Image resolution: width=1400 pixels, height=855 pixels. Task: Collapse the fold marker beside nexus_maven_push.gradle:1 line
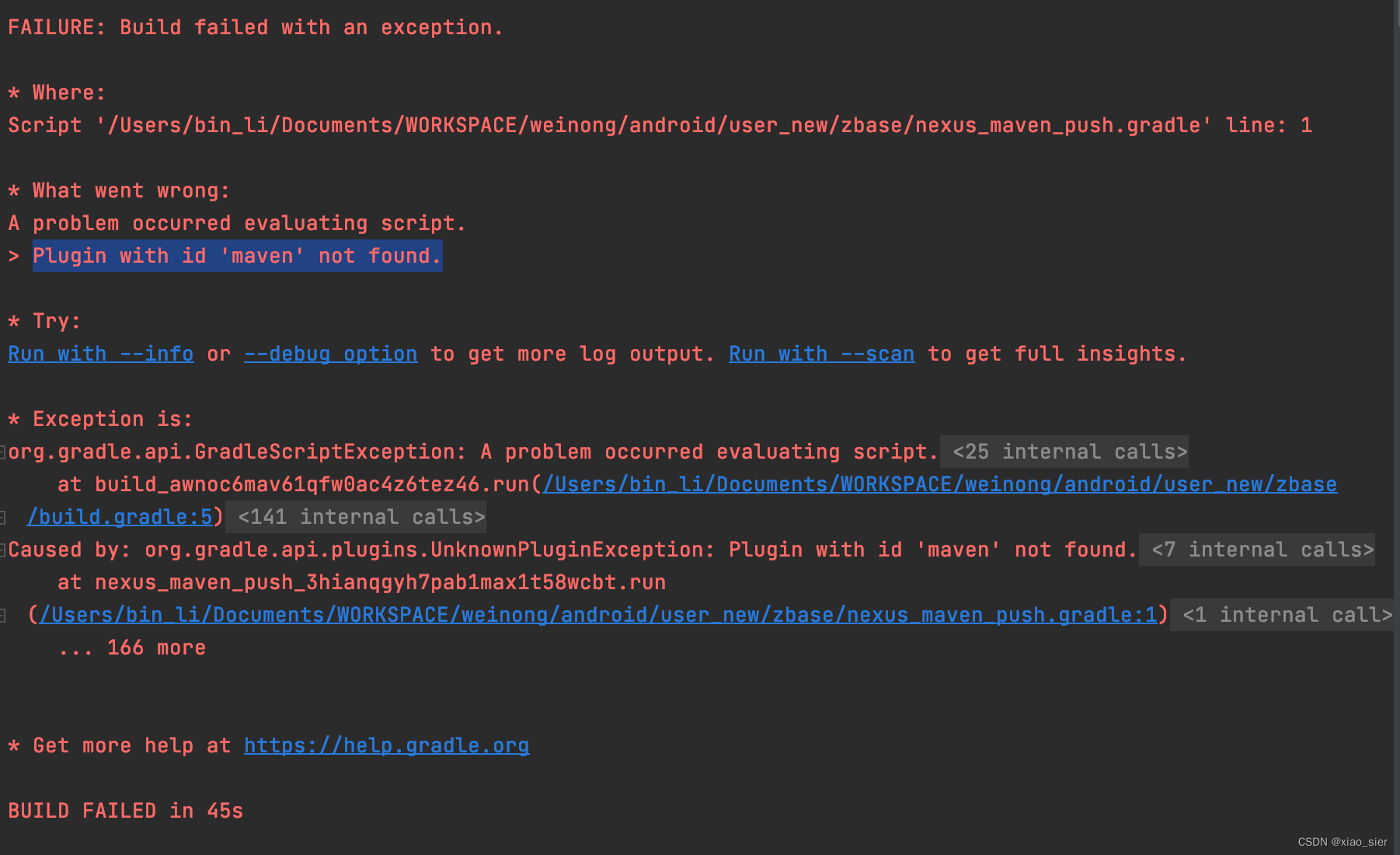click(x=4, y=615)
